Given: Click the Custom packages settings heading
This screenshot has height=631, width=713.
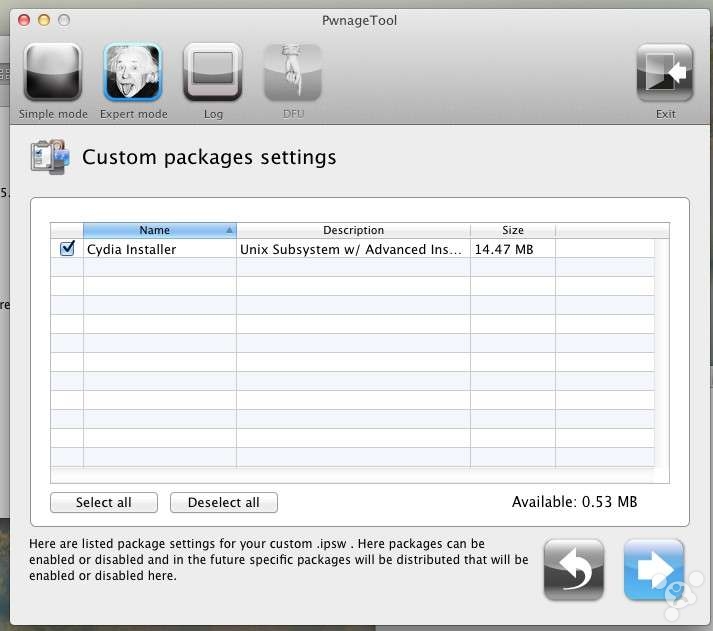Looking at the screenshot, I should (209, 157).
